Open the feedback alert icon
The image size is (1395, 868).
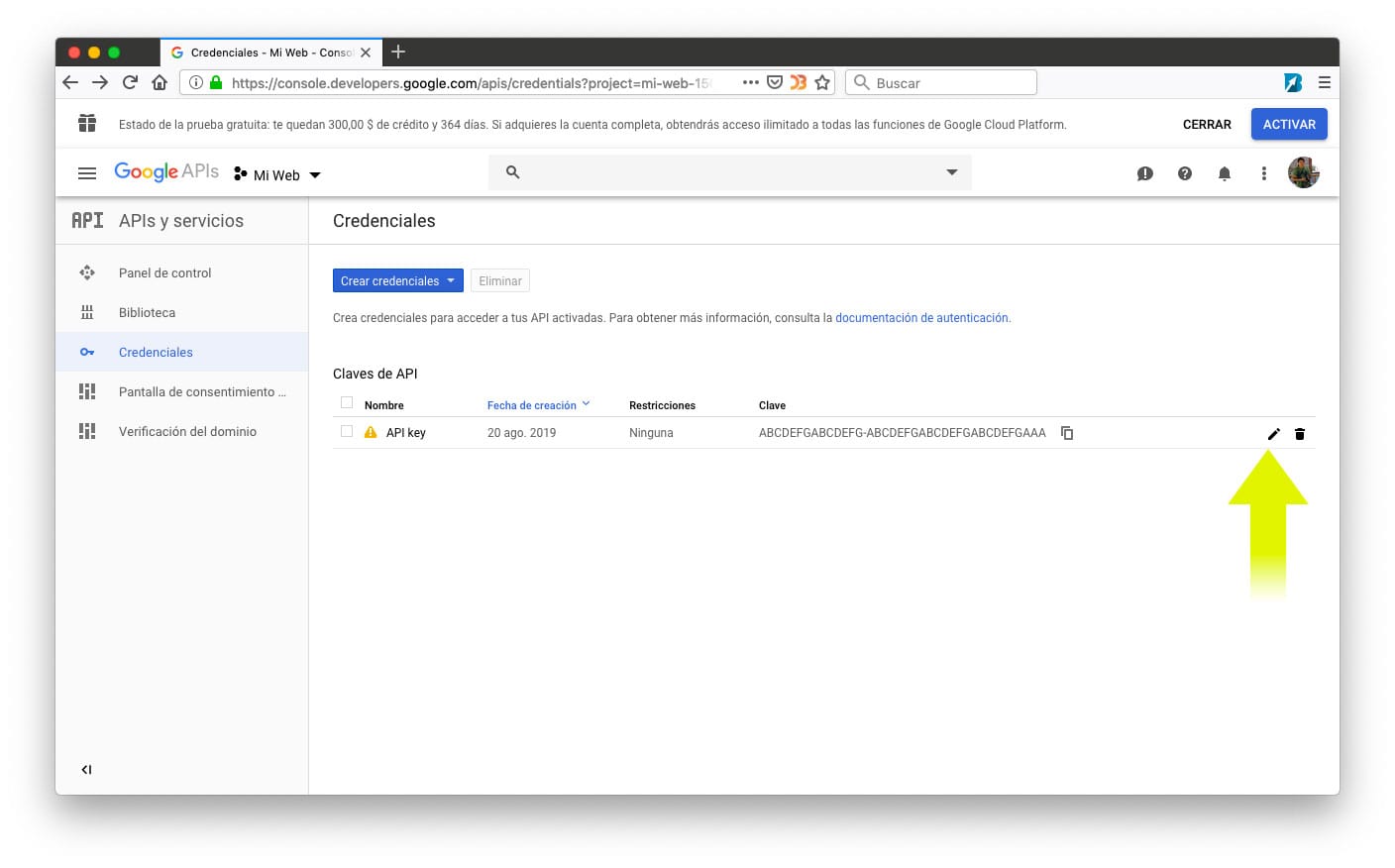[1145, 173]
